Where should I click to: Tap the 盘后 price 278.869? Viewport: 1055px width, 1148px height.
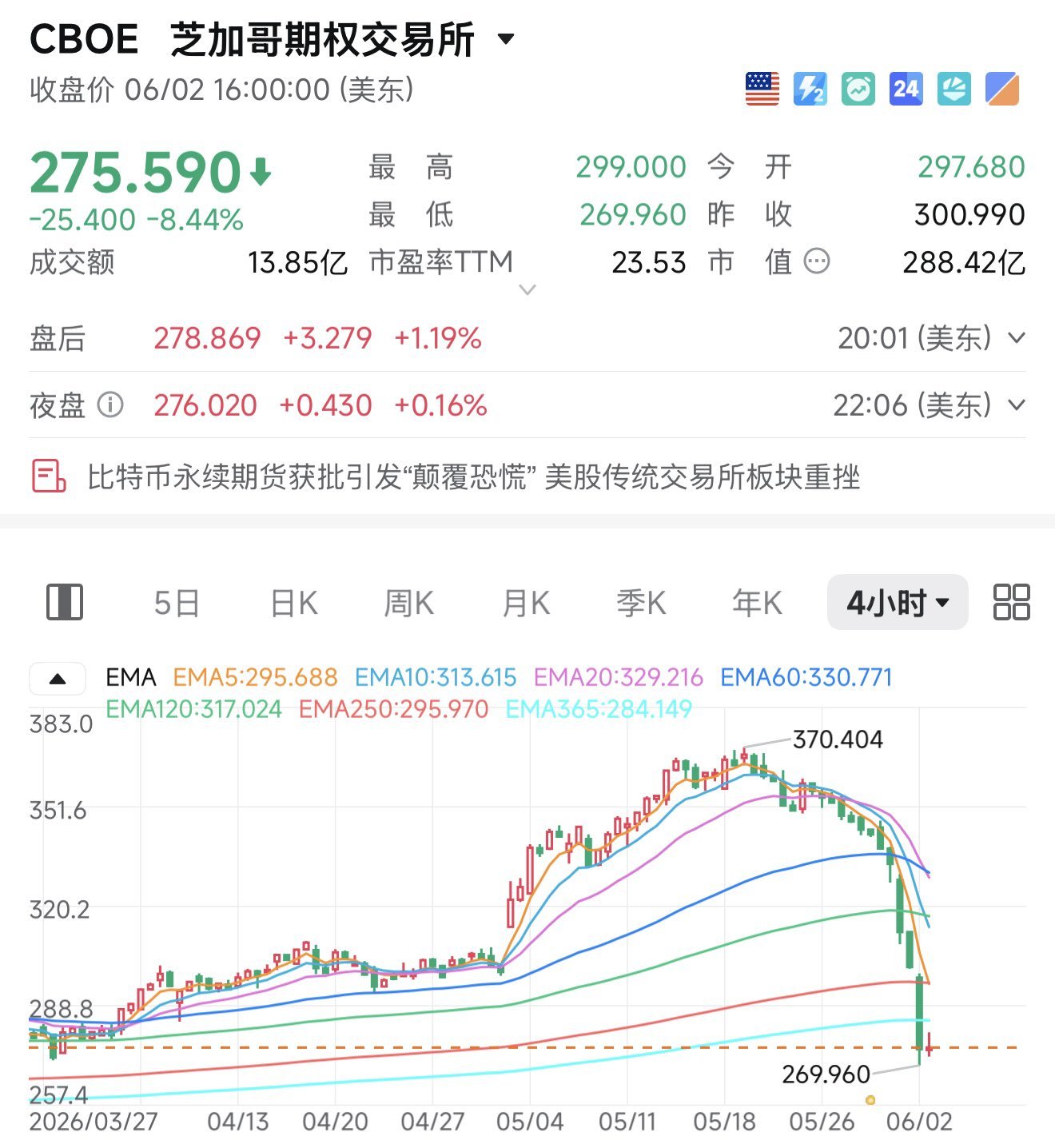pos(207,338)
